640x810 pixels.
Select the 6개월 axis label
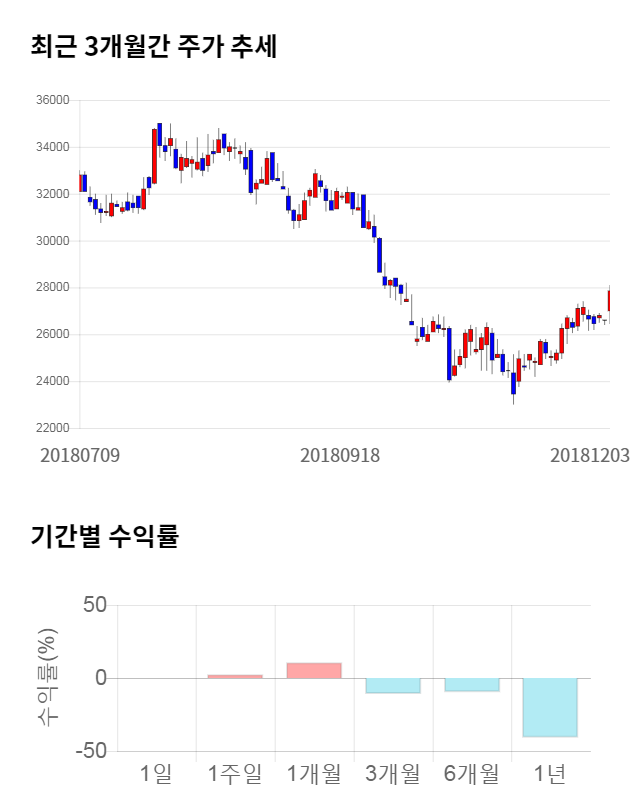point(471,773)
